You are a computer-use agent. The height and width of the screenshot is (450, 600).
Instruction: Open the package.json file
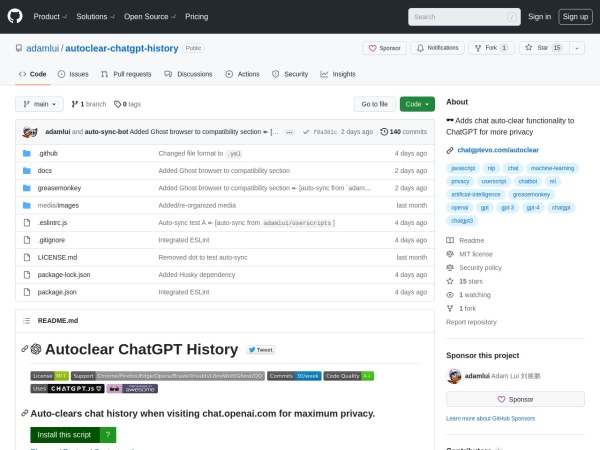click(57, 292)
